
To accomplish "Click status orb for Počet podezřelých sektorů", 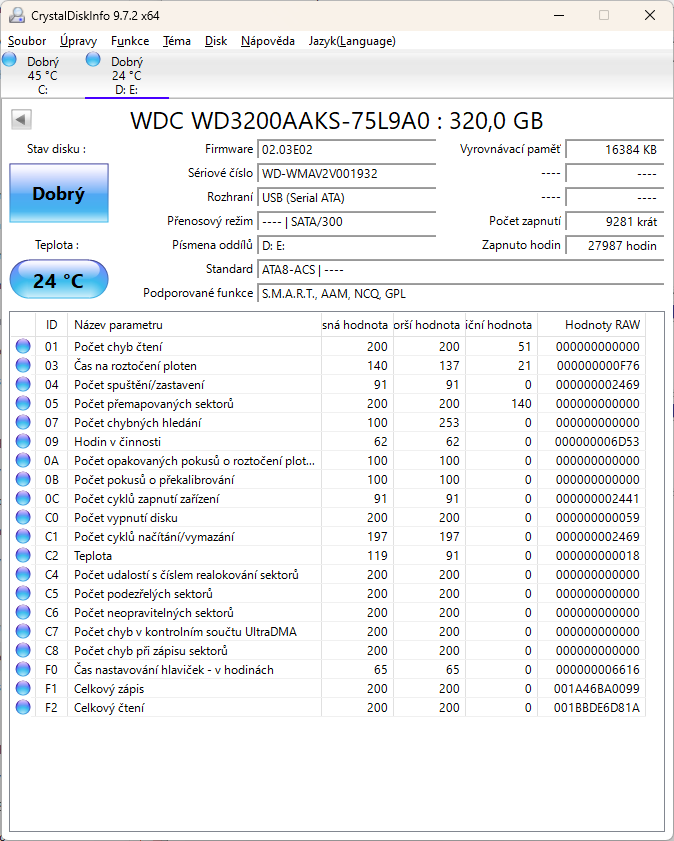I will (x=23, y=593).
